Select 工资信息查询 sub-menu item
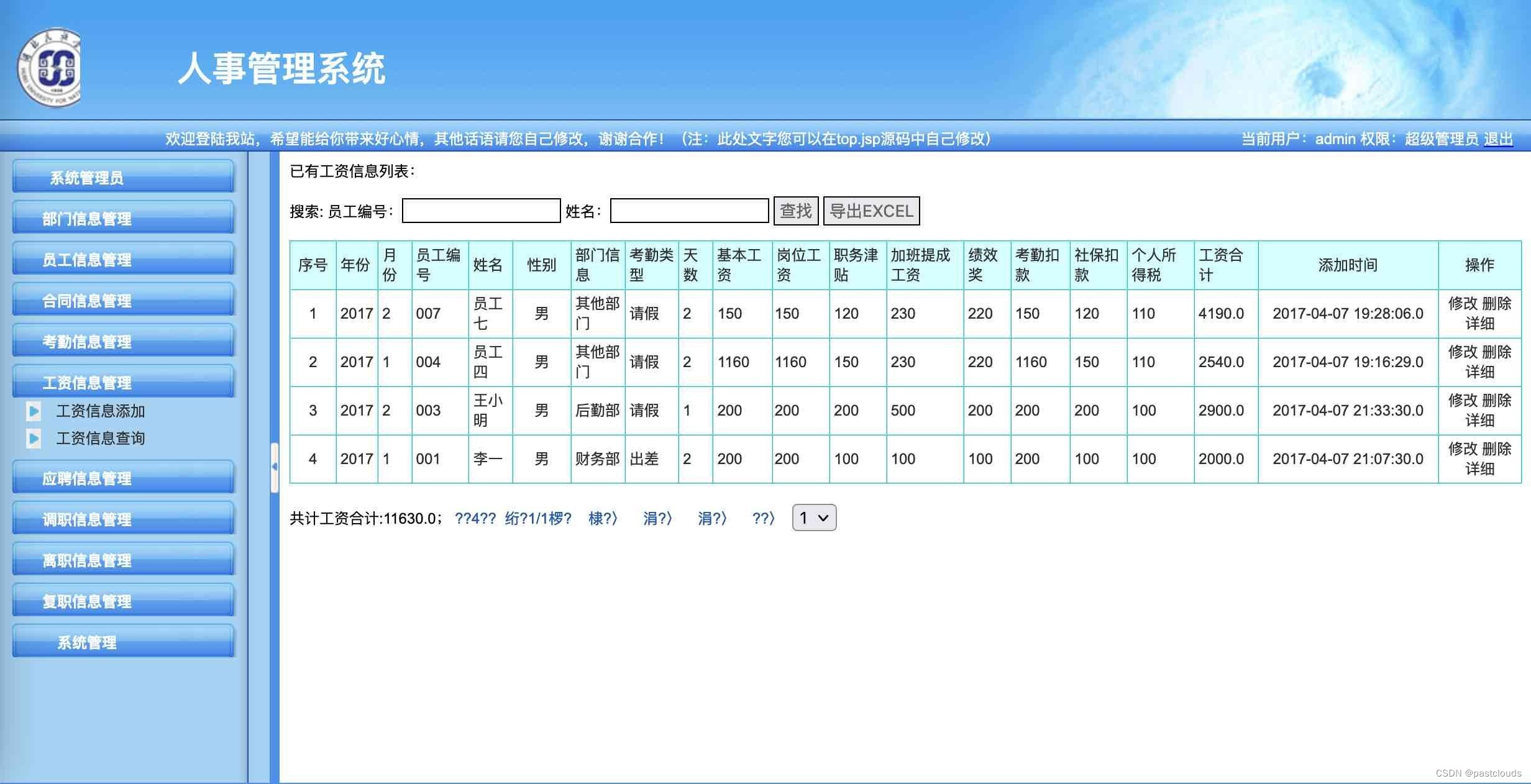Screen dimensions: 1531x784 click(x=101, y=439)
